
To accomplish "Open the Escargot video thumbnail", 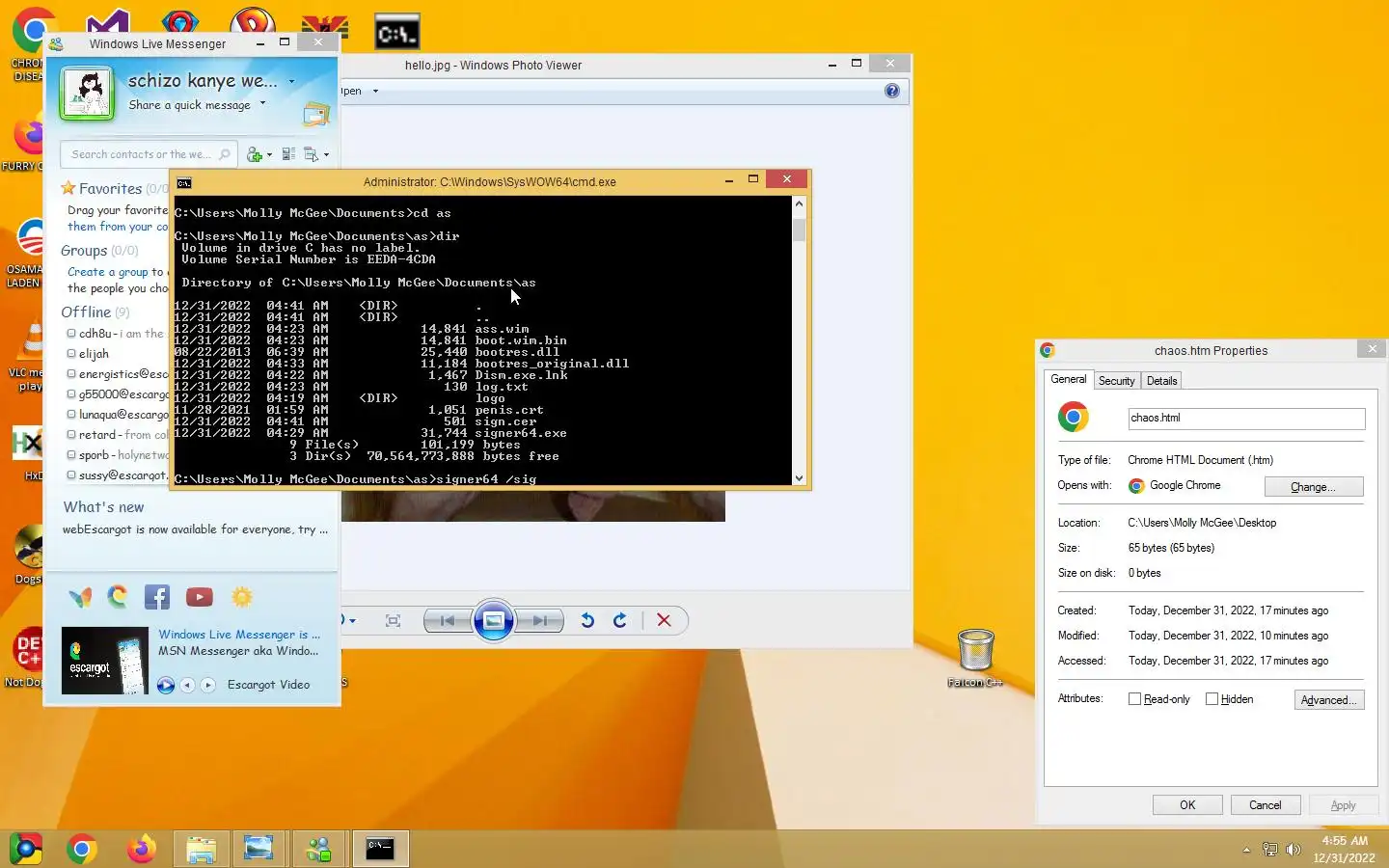I will [105, 661].
